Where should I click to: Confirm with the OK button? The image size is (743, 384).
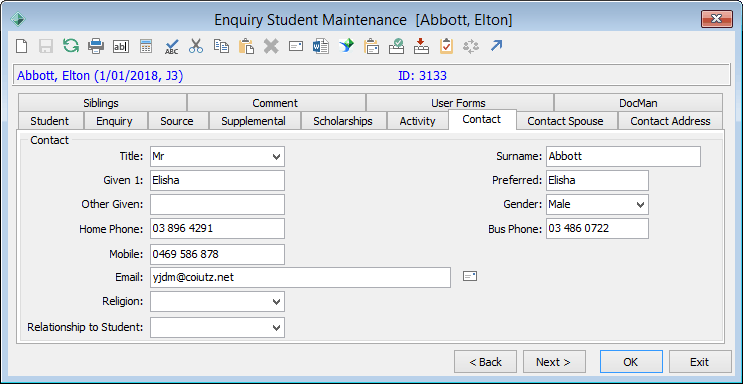click(631, 362)
